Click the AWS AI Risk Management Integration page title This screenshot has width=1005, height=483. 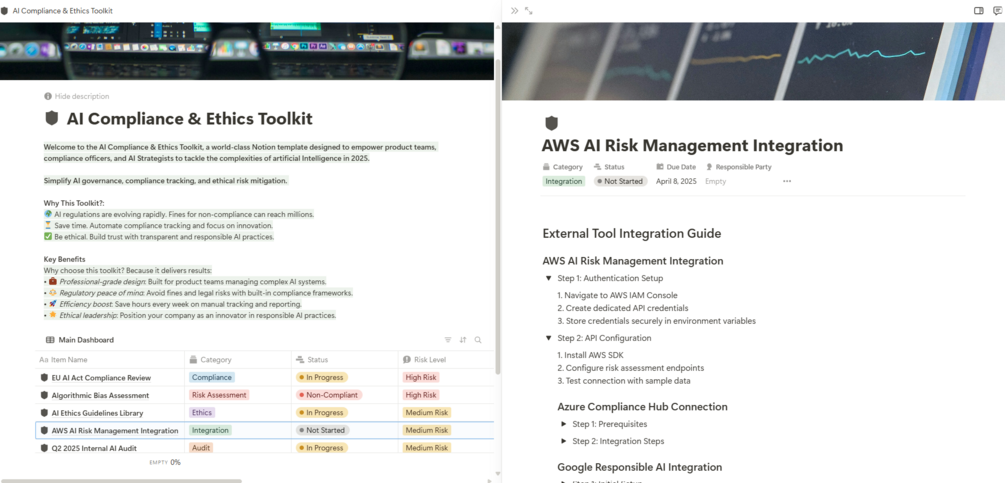coord(692,145)
